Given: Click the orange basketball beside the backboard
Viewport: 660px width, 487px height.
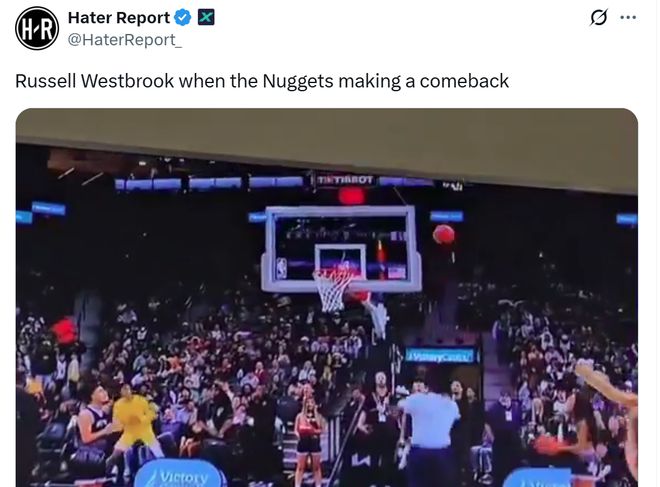Looking at the screenshot, I should (444, 234).
